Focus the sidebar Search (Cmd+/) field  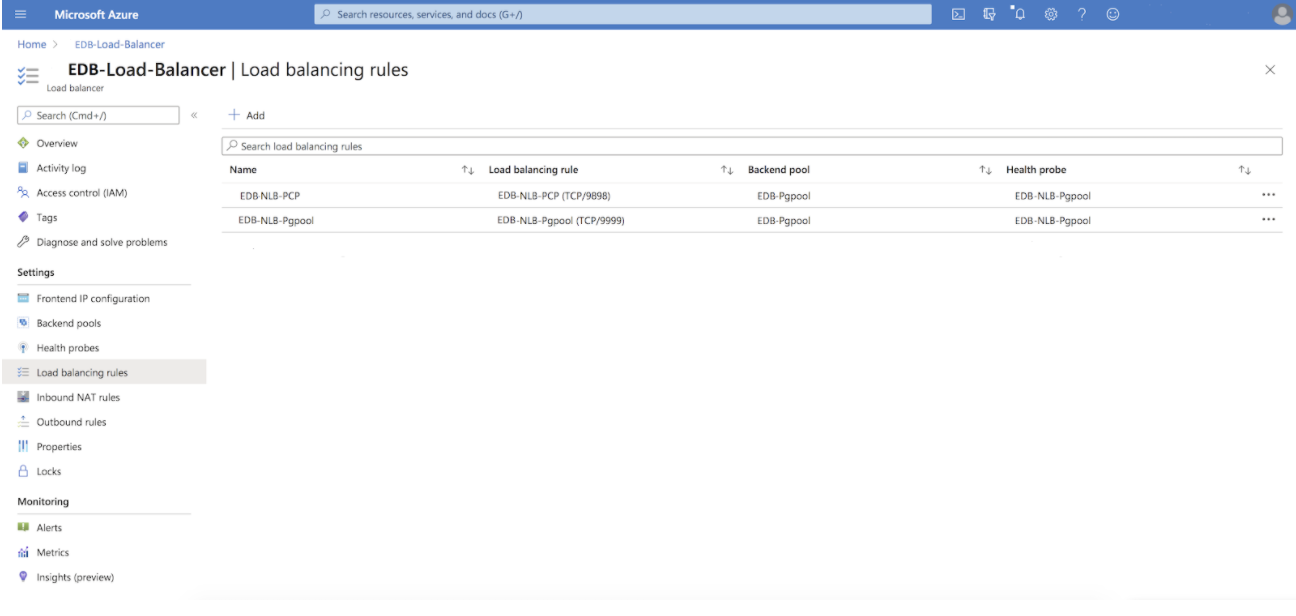tap(99, 116)
